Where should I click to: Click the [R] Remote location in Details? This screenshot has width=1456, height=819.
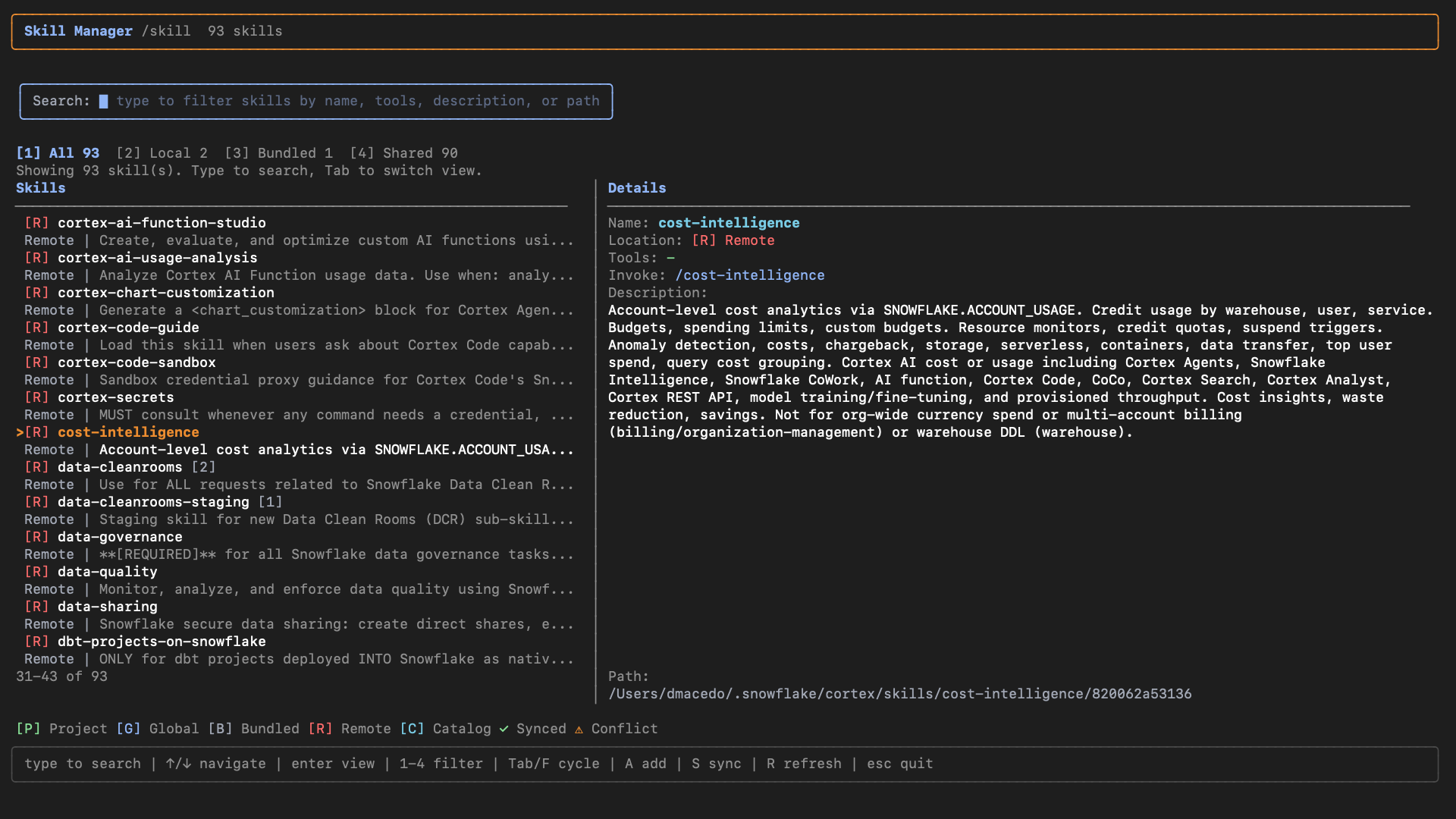coord(733,240)
